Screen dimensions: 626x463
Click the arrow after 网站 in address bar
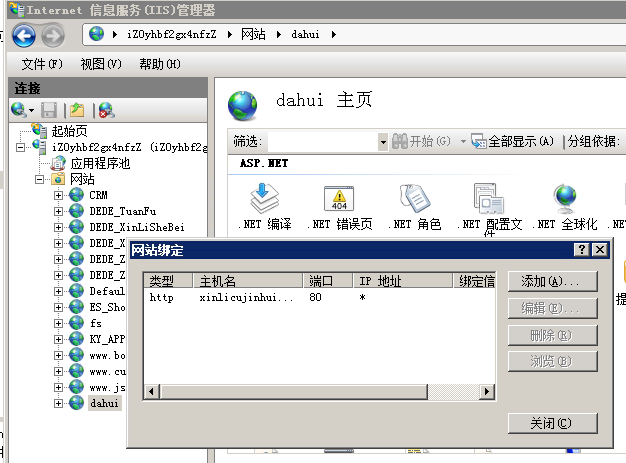point(279,35)
